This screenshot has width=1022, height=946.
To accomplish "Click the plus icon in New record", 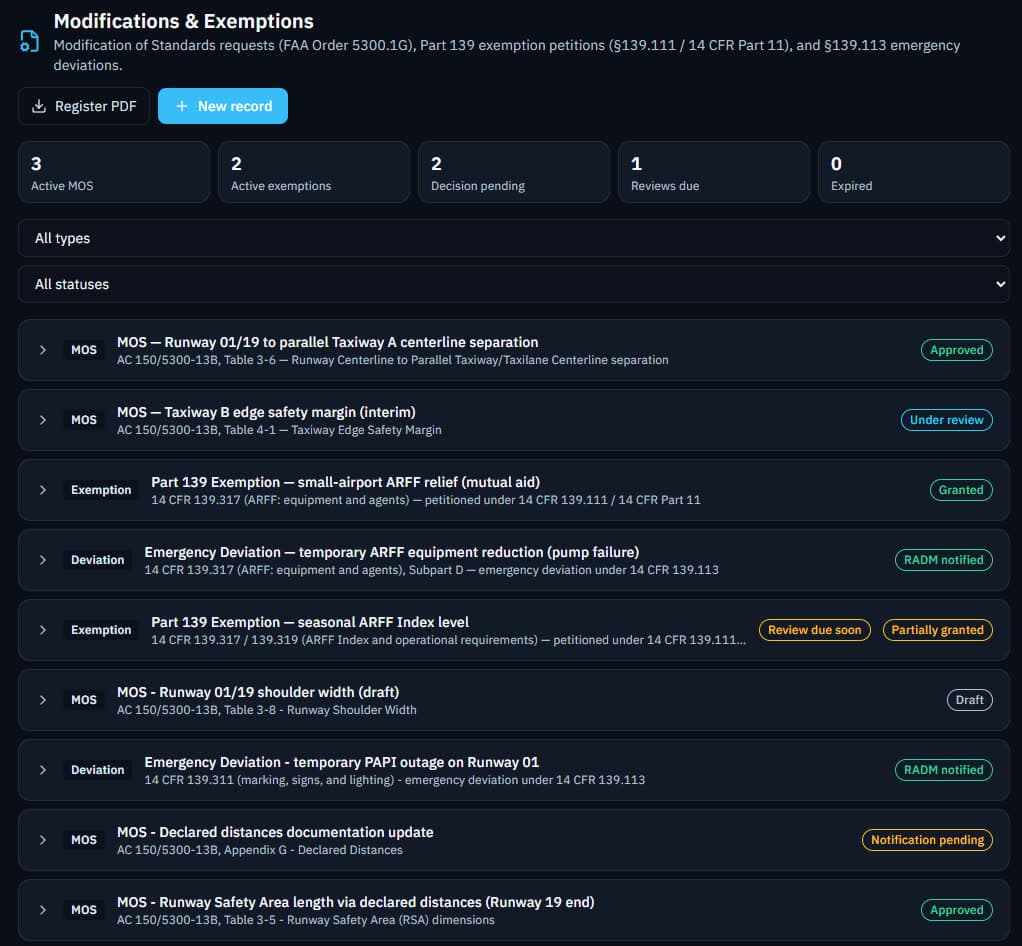I will pyautogui.click(x=182, y=106).
